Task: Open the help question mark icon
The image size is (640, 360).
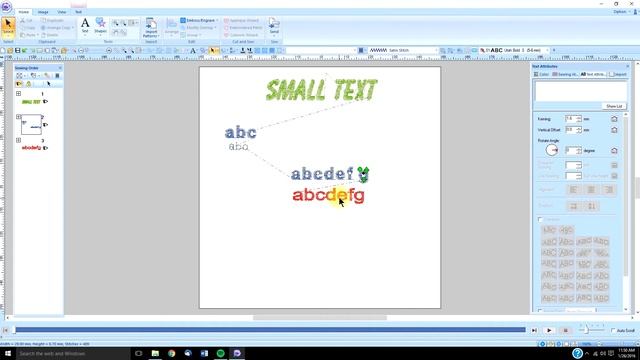Action: pyautogui.click(x=577, y=353)
